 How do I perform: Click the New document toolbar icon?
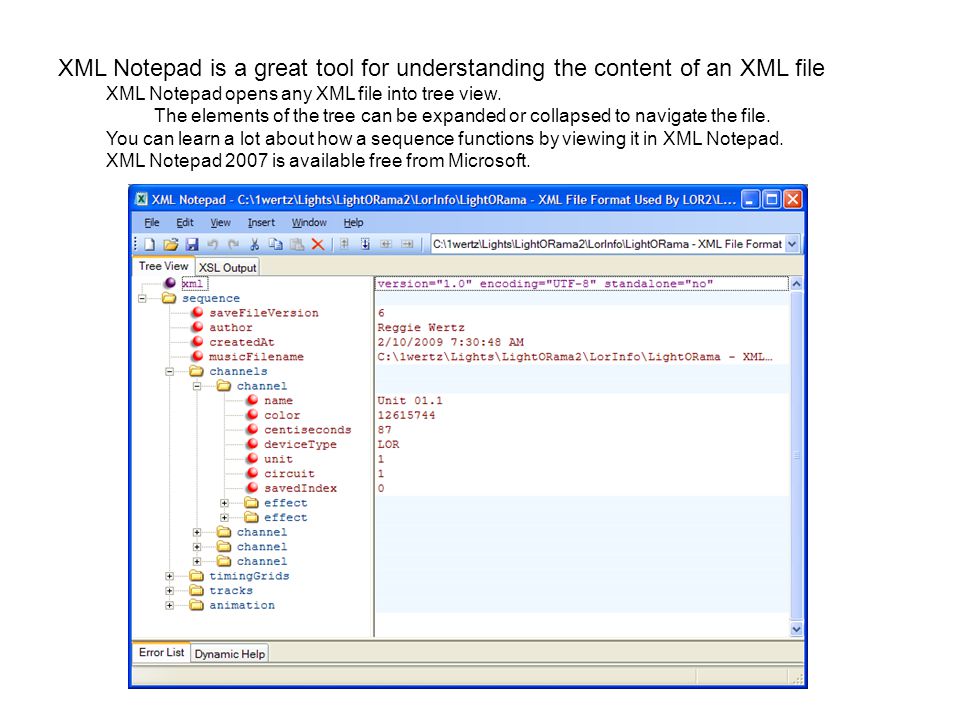tap(149, 244)
